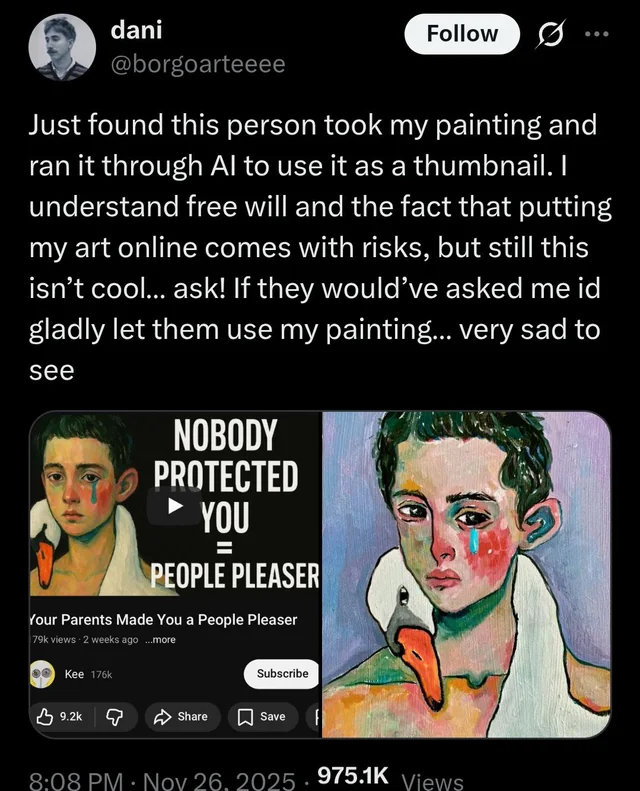
Task: Click the Share arrow button
Action: 181,716
